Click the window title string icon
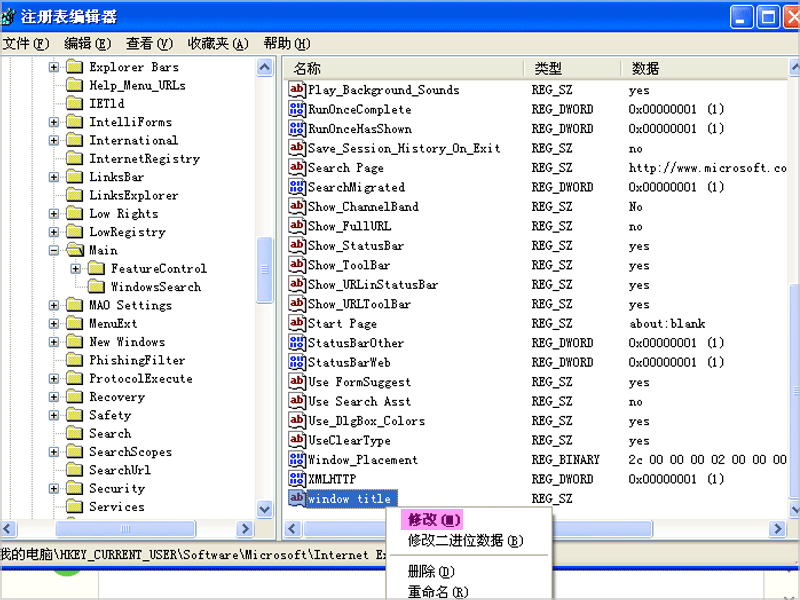 296,498
